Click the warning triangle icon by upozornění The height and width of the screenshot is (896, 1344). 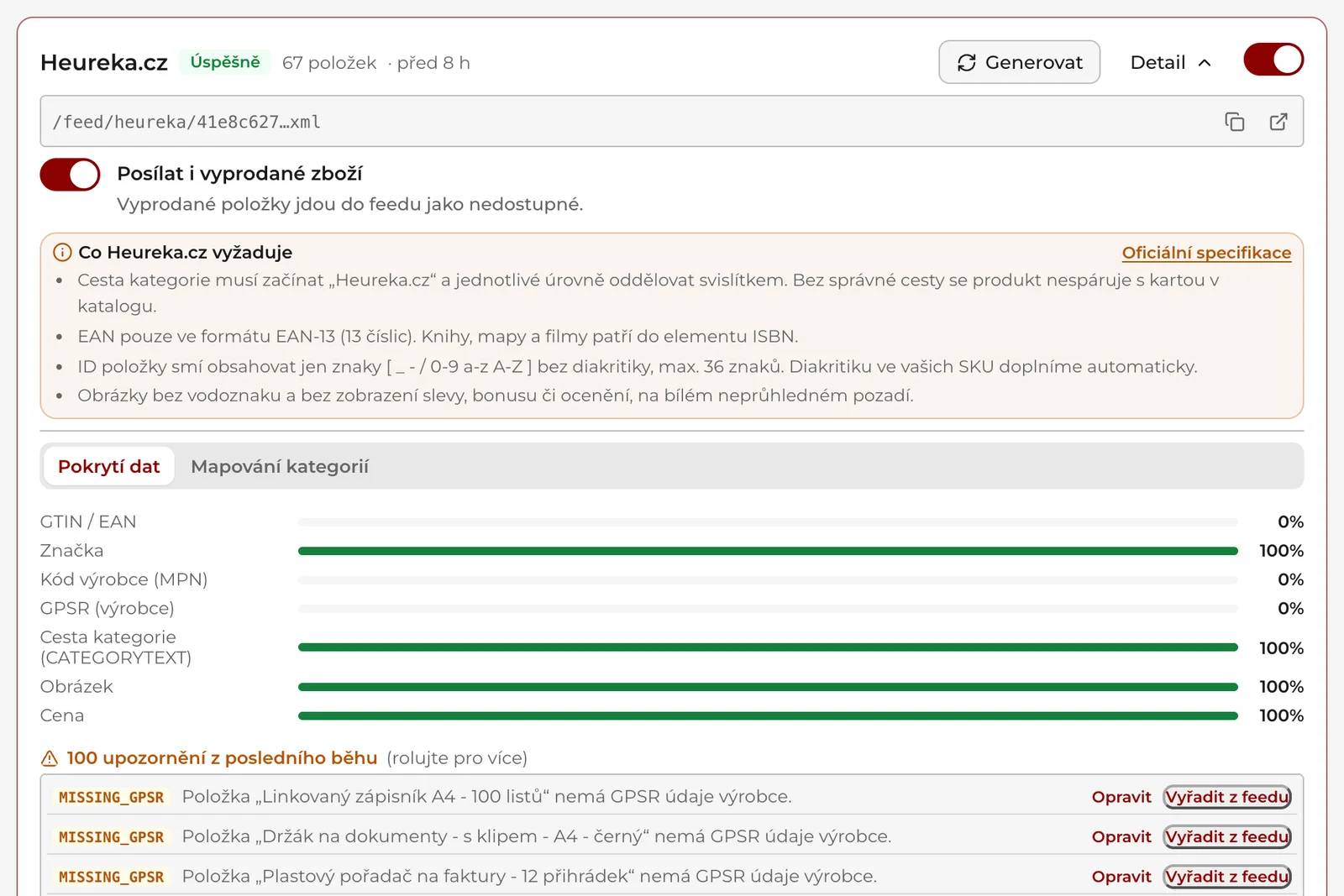tap(50, 758)
